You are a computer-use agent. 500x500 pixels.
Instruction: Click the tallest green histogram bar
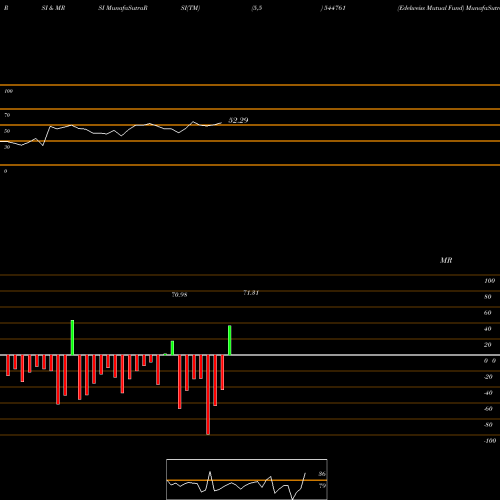coord(72,337)
